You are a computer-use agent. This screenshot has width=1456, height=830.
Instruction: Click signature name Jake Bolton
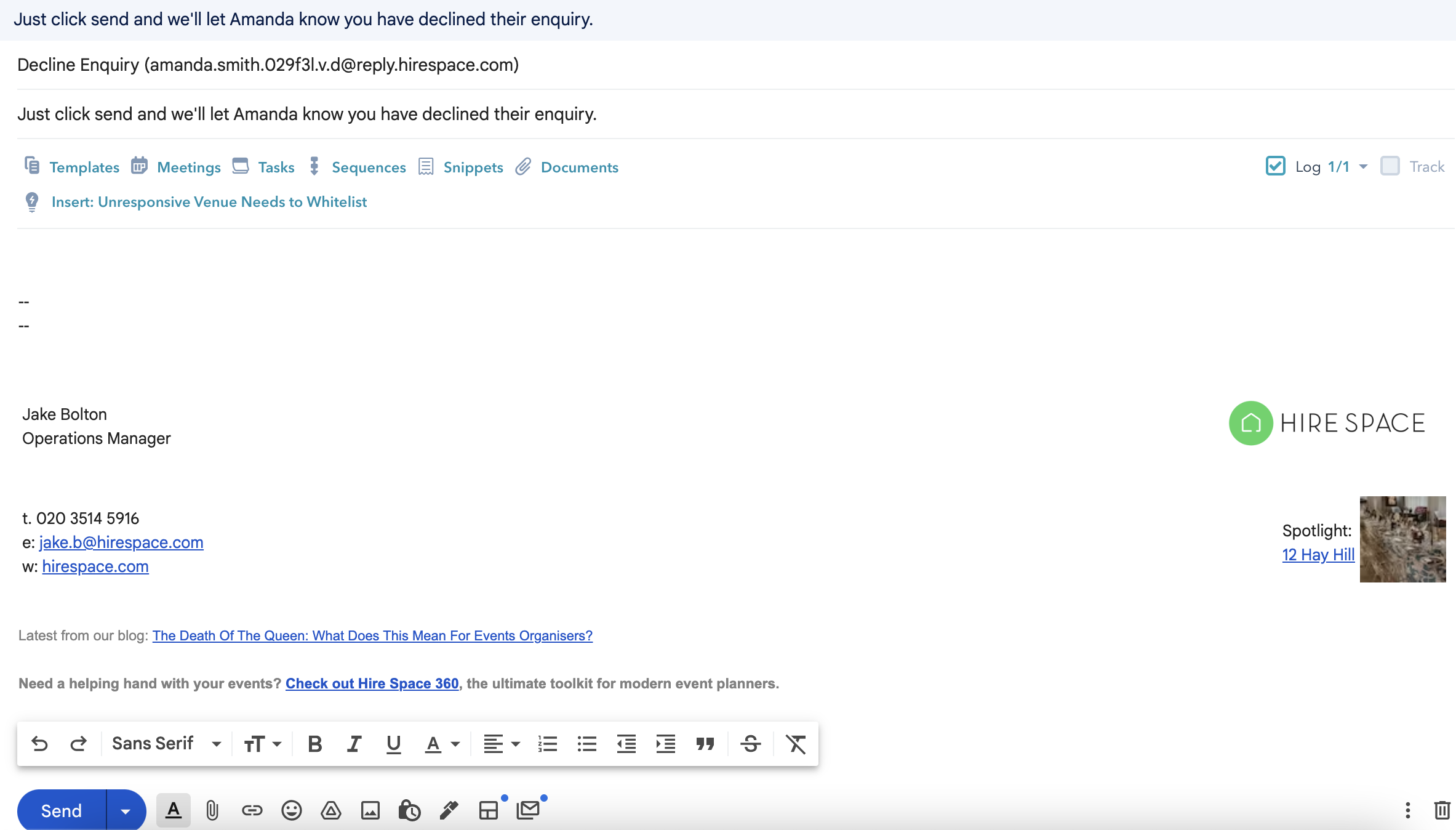(x=65, y=414)
